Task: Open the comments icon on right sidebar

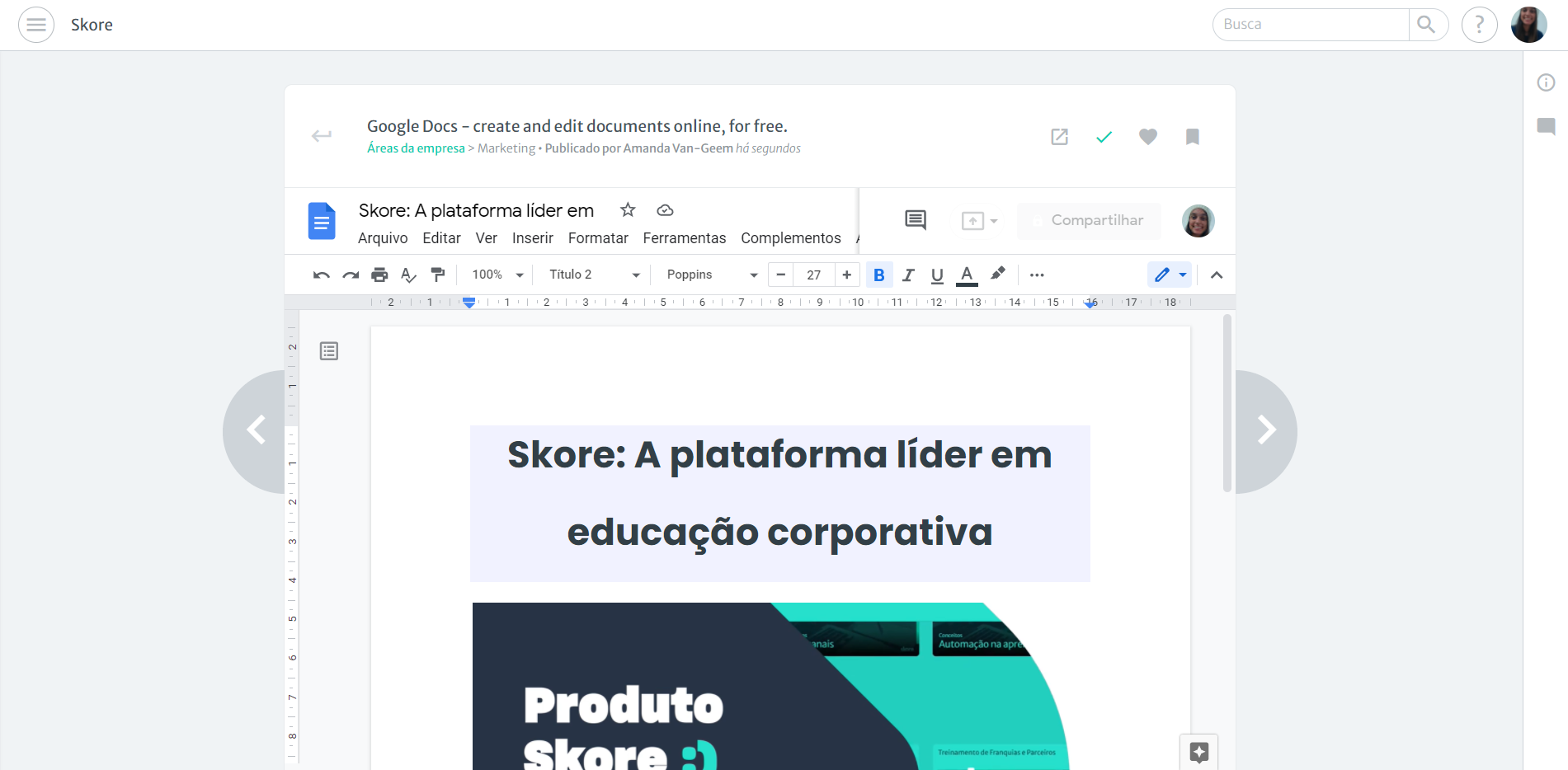Action: pyautogui.click(x=1547, y=126)
